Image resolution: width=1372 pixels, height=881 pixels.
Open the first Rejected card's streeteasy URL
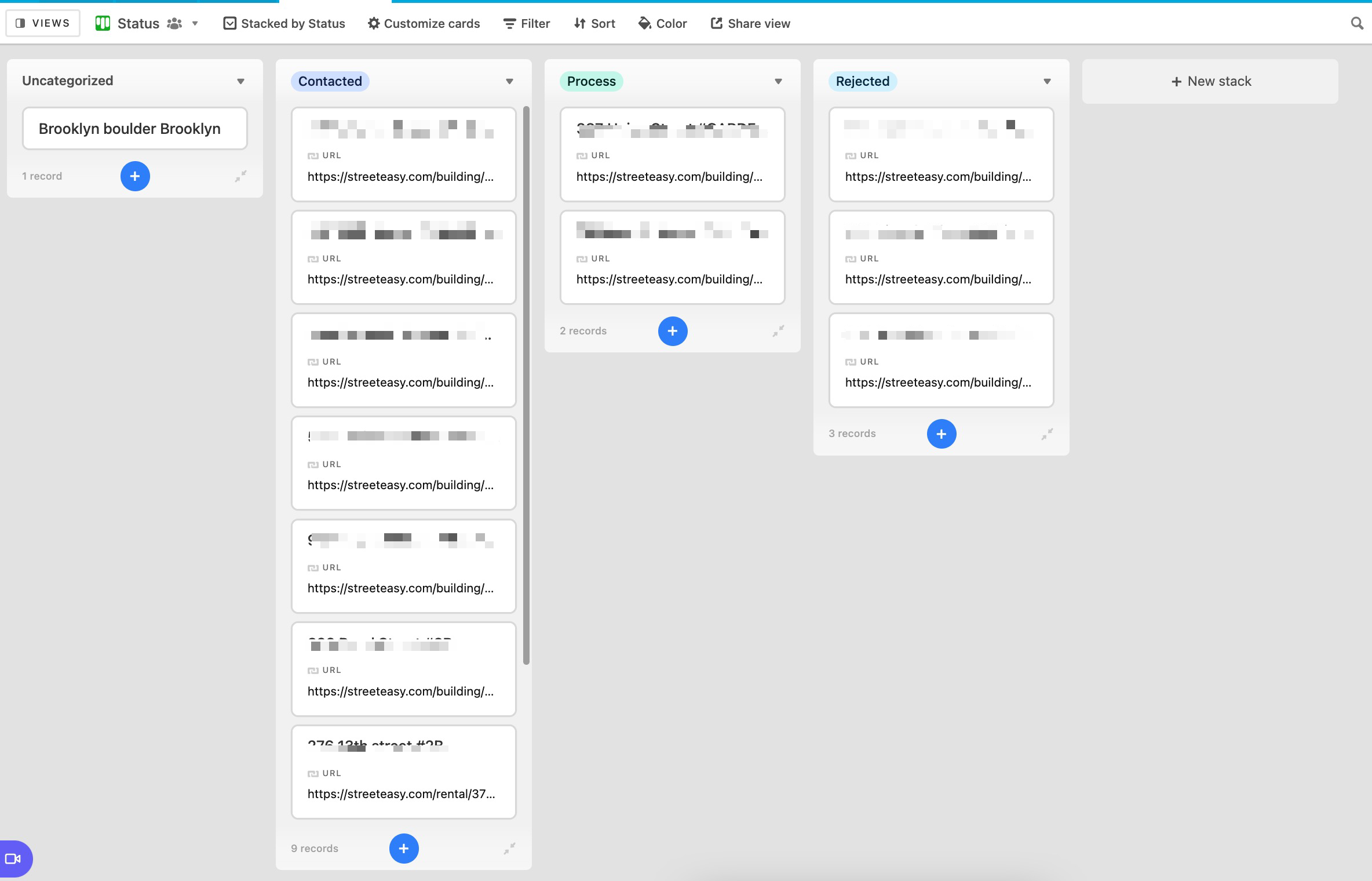pos(938,177)
